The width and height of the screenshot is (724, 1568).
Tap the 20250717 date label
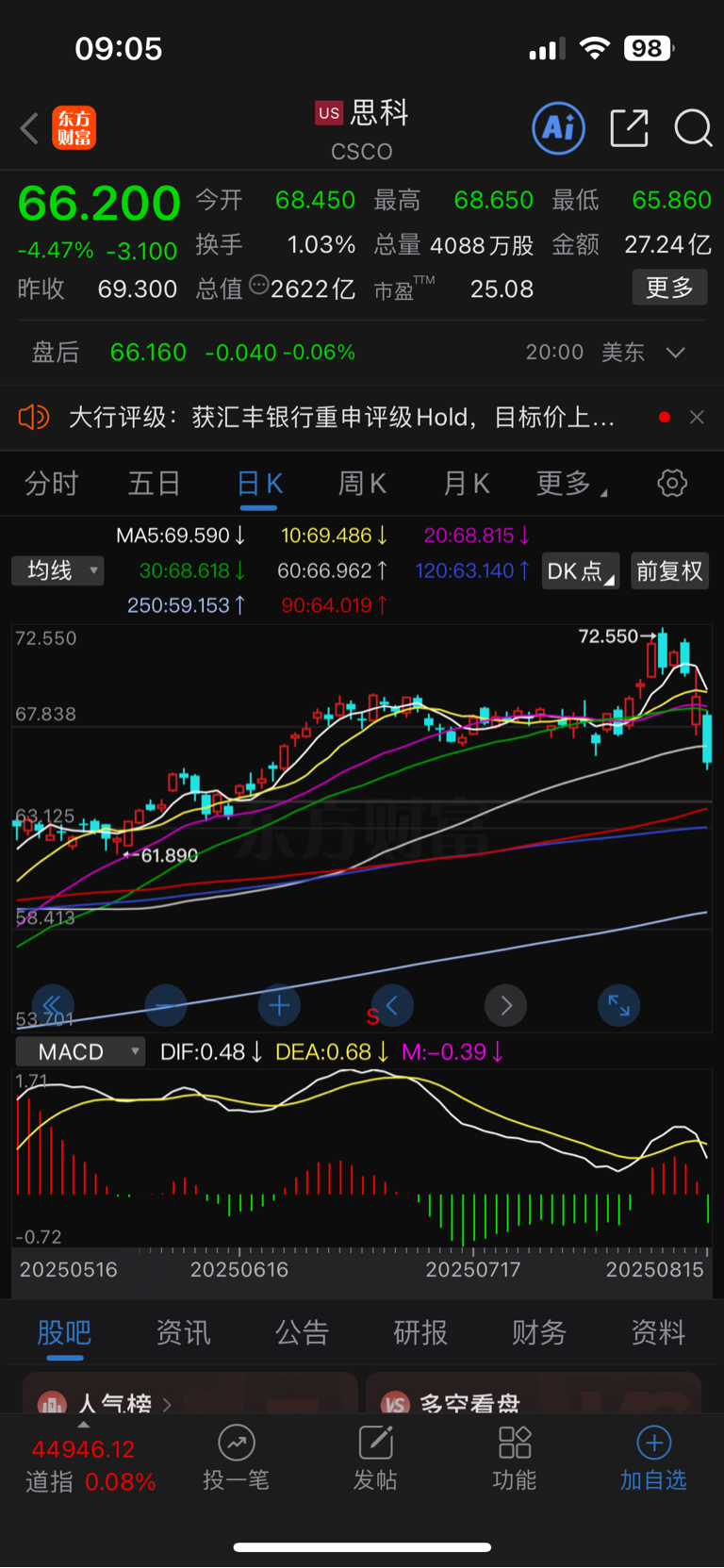(473, 1270)
